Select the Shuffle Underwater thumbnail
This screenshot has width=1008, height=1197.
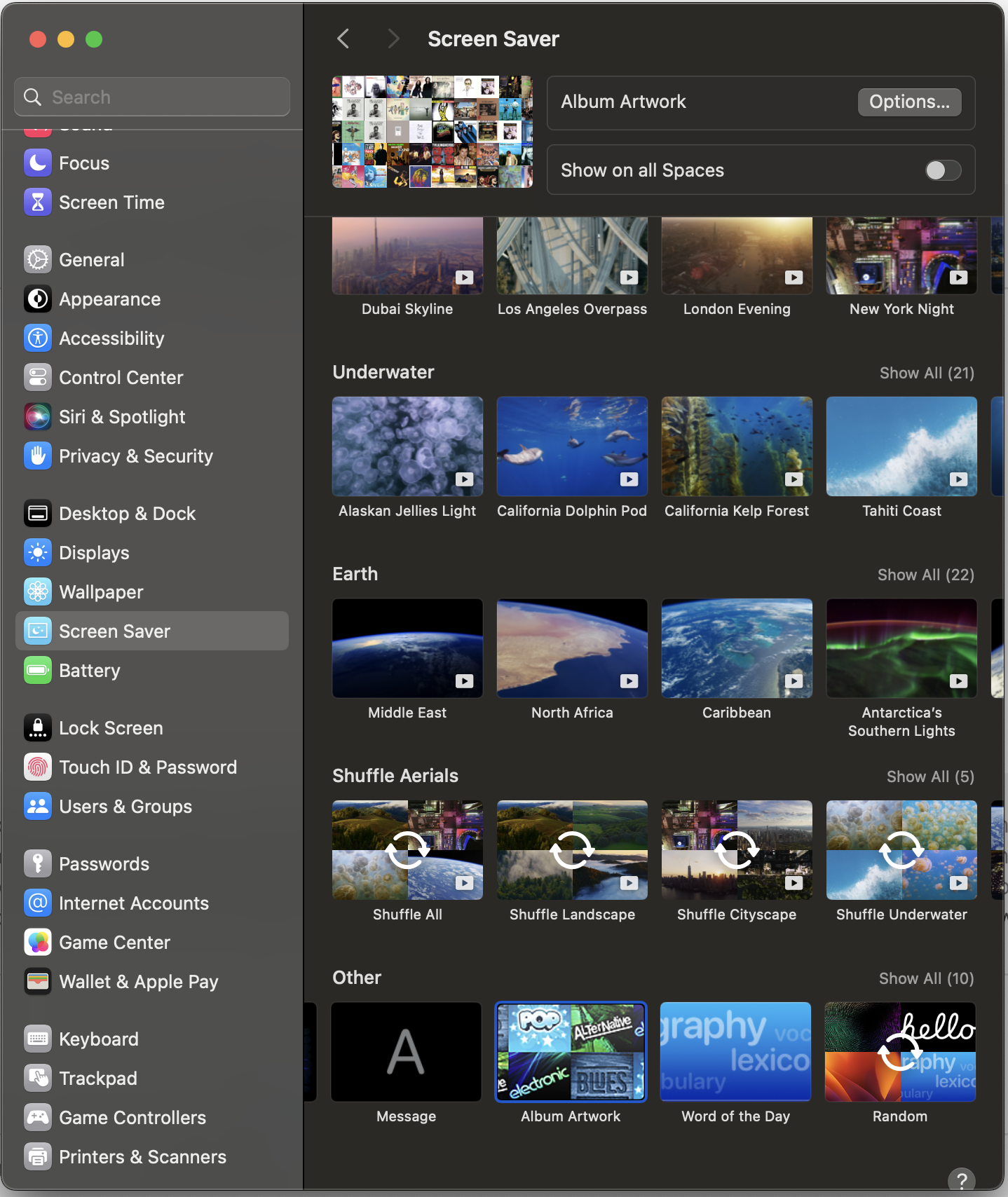point(902,850)
